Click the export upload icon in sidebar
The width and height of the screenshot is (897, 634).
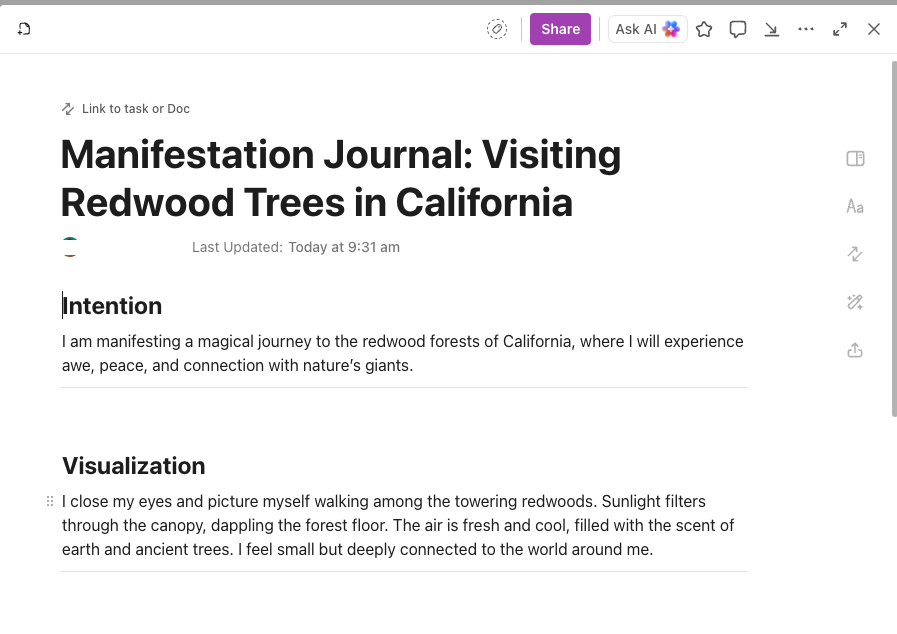pos(855,350)
